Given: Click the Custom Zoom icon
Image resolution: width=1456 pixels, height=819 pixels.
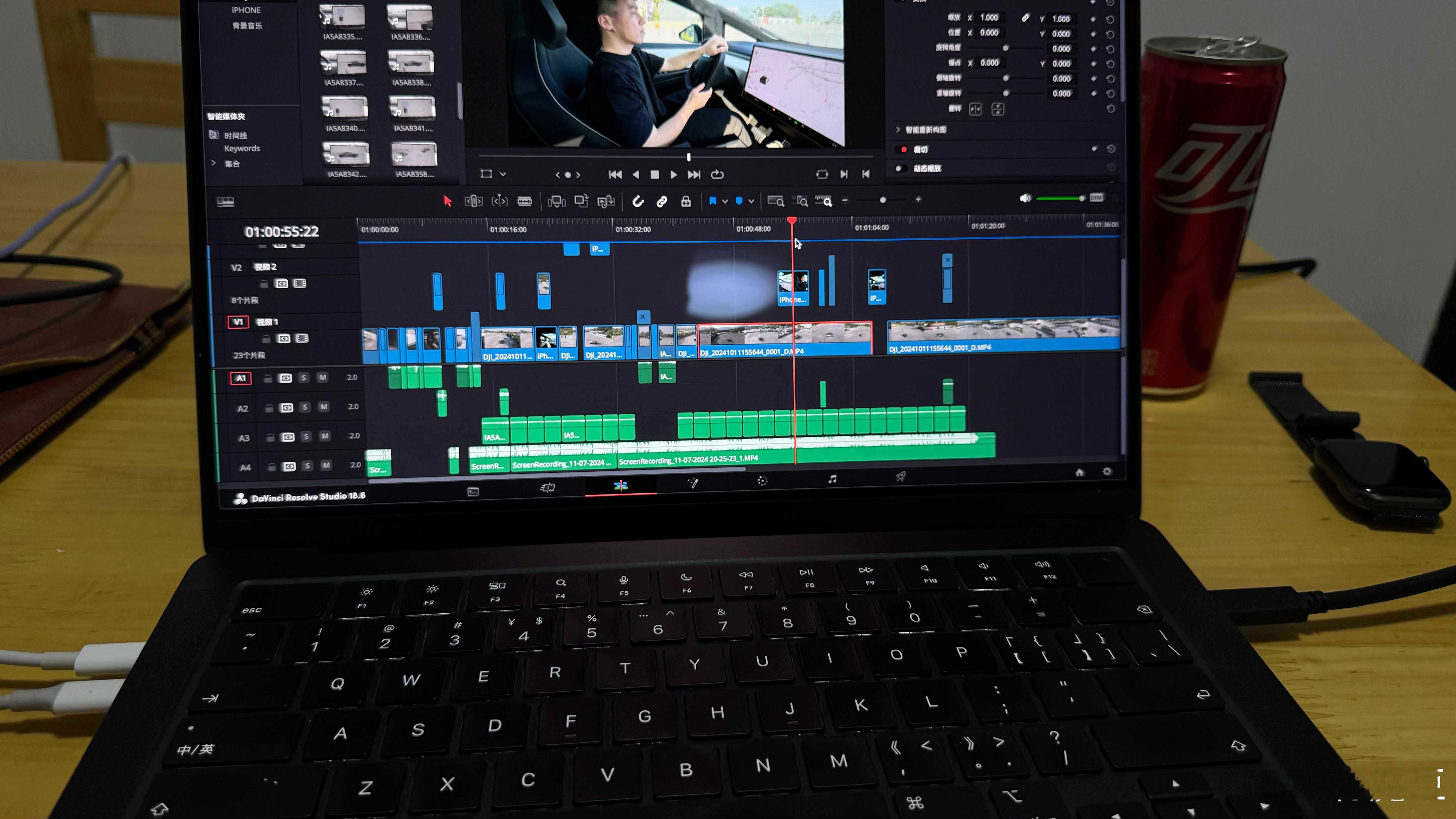Looking at the screenshot, I should (x=824, y=201).
